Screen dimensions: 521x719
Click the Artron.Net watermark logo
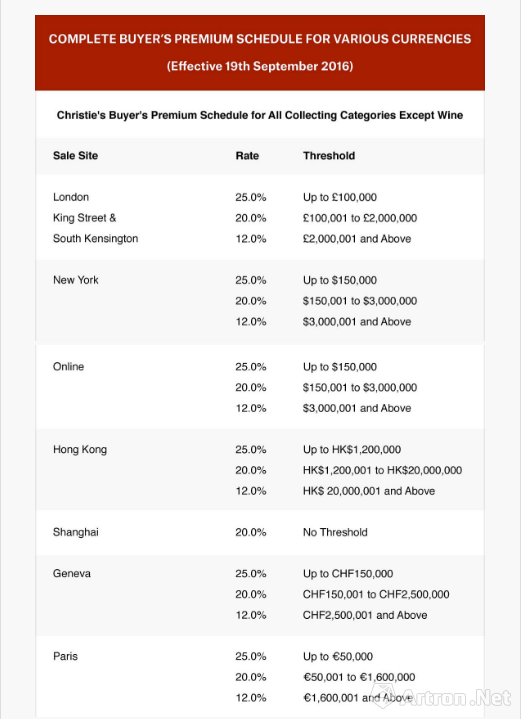441,697
